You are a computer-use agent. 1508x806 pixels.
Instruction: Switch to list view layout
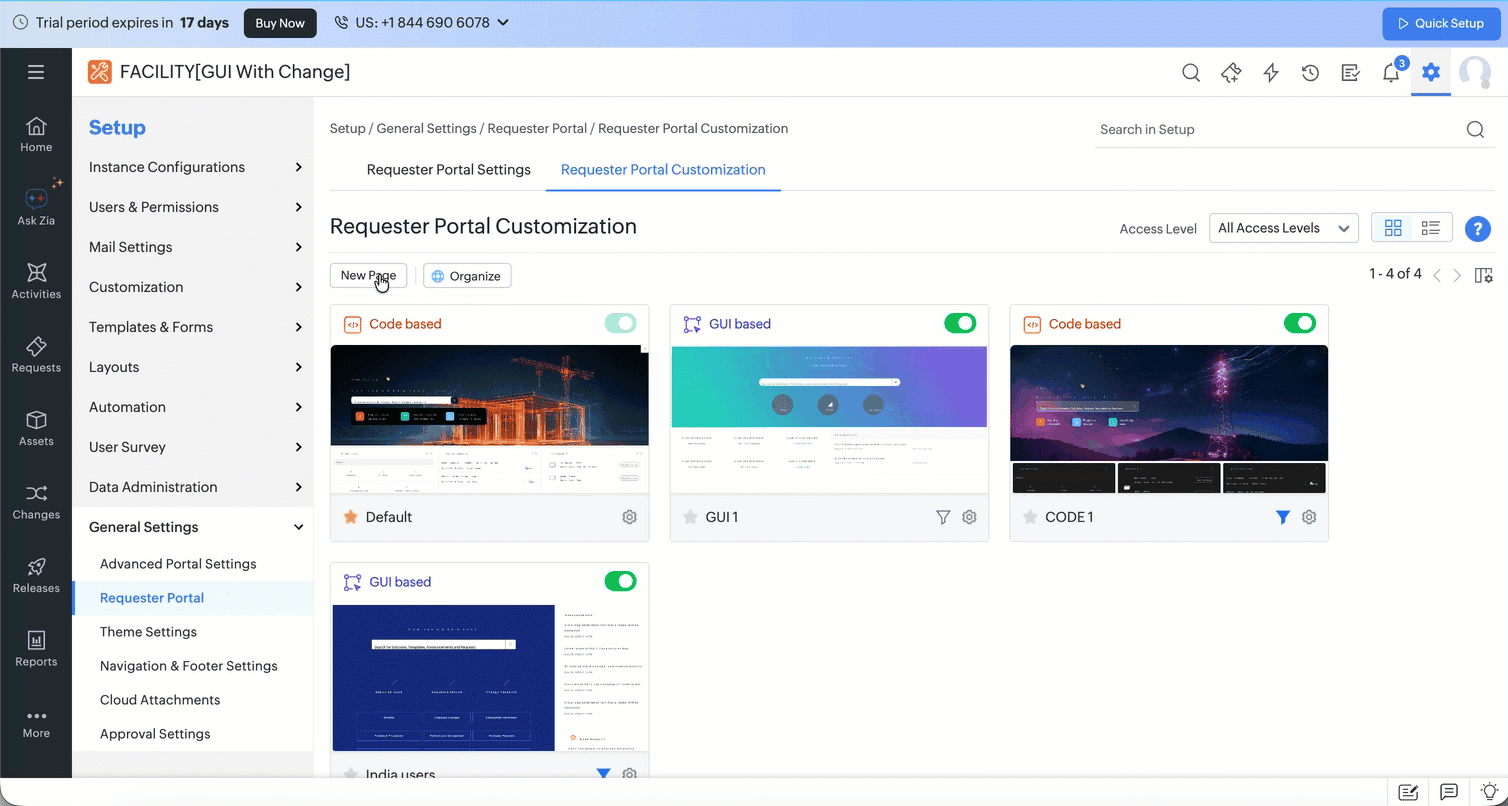[x=1430, y=227]
